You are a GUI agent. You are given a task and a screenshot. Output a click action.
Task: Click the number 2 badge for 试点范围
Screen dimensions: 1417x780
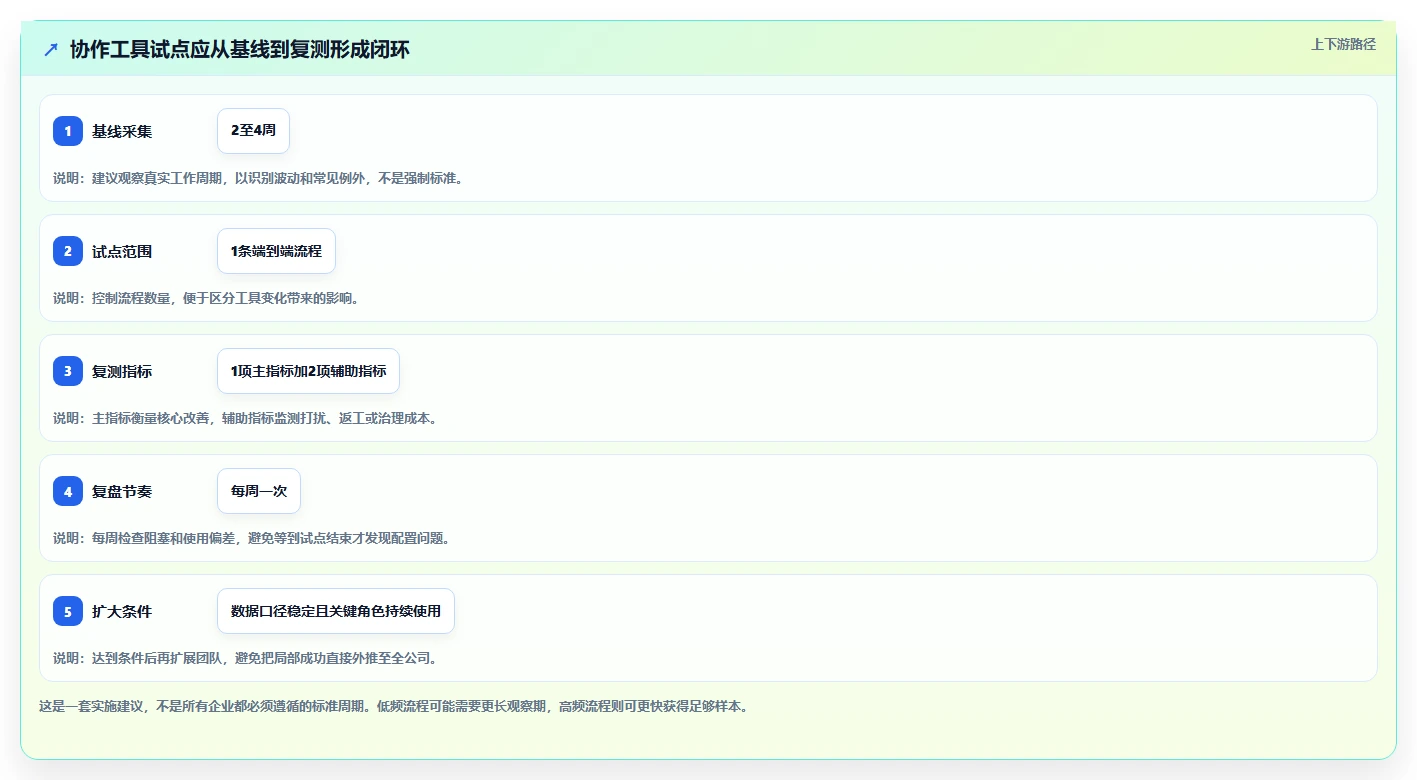[68, 251]
